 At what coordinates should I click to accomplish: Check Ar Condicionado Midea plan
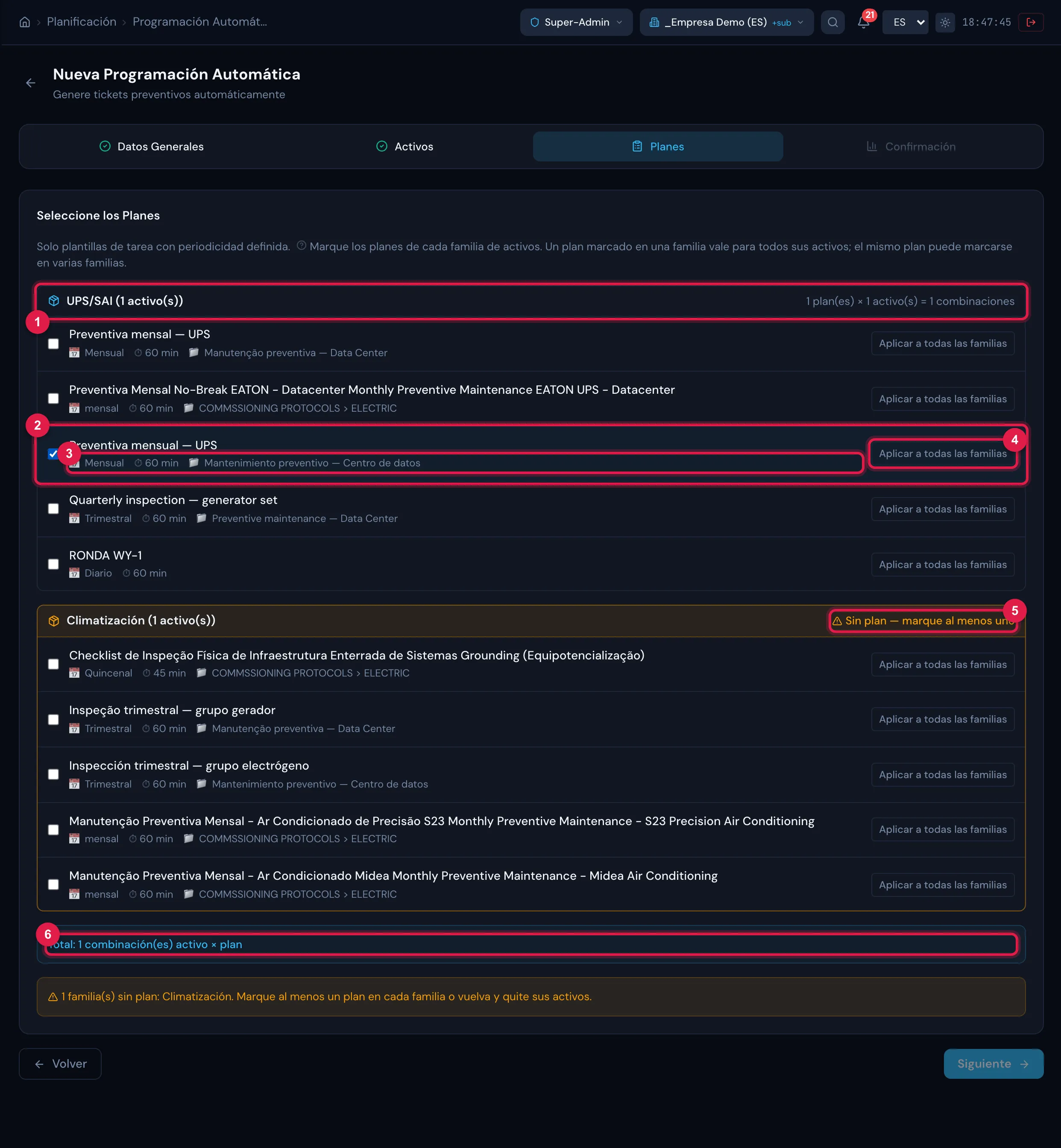pyautogui.click(x=53, y=884)
